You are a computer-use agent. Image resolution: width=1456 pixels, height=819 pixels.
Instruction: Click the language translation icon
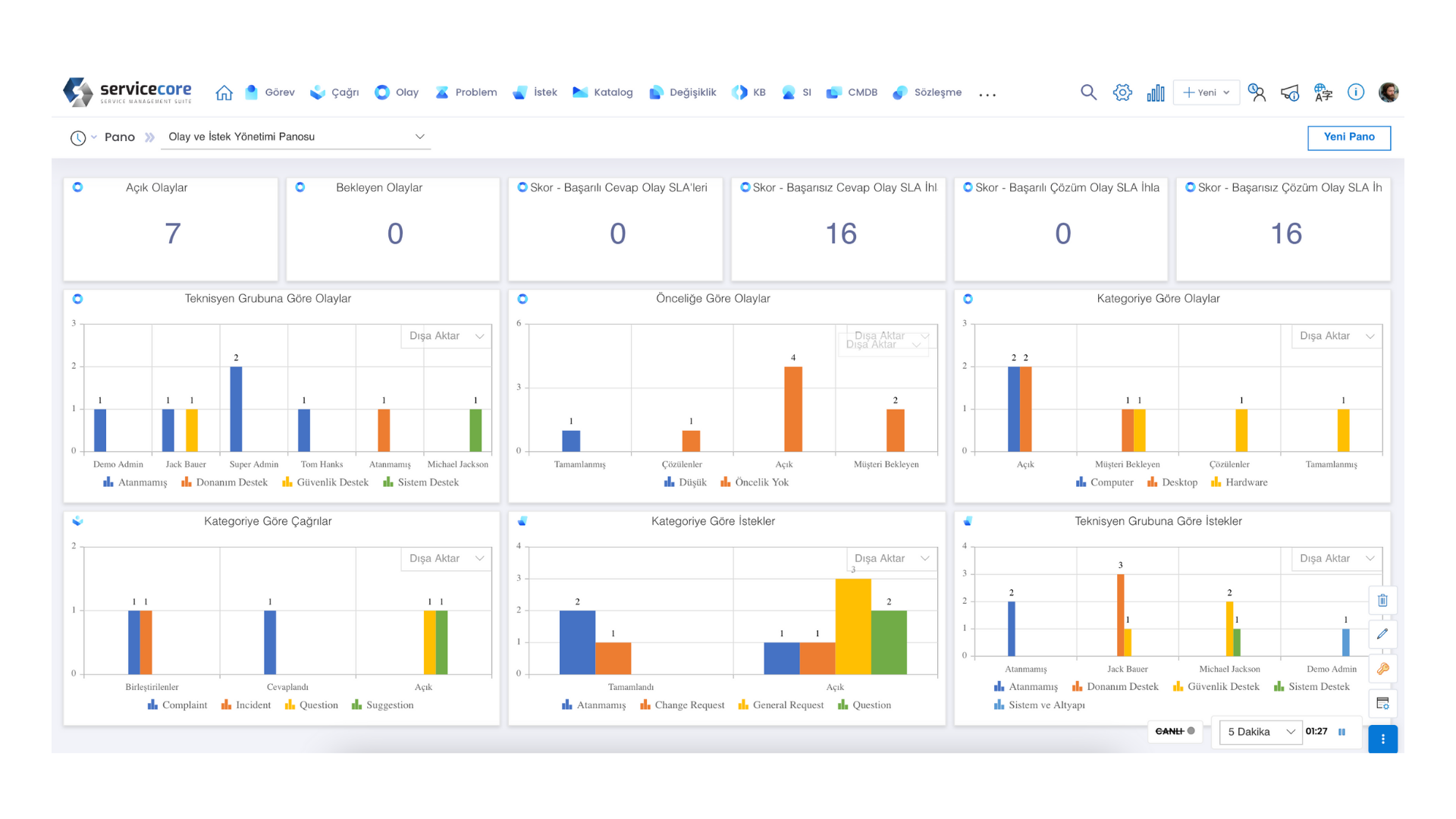tap(1323, 93)
